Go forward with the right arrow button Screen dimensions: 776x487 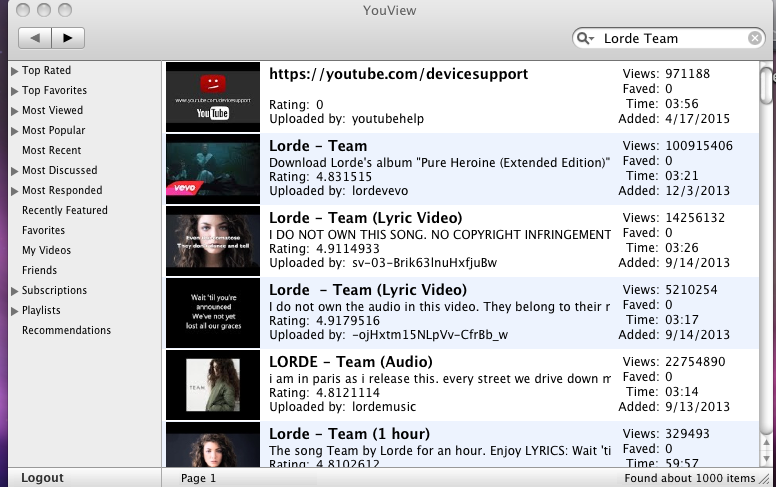click(x=68, y=38)
